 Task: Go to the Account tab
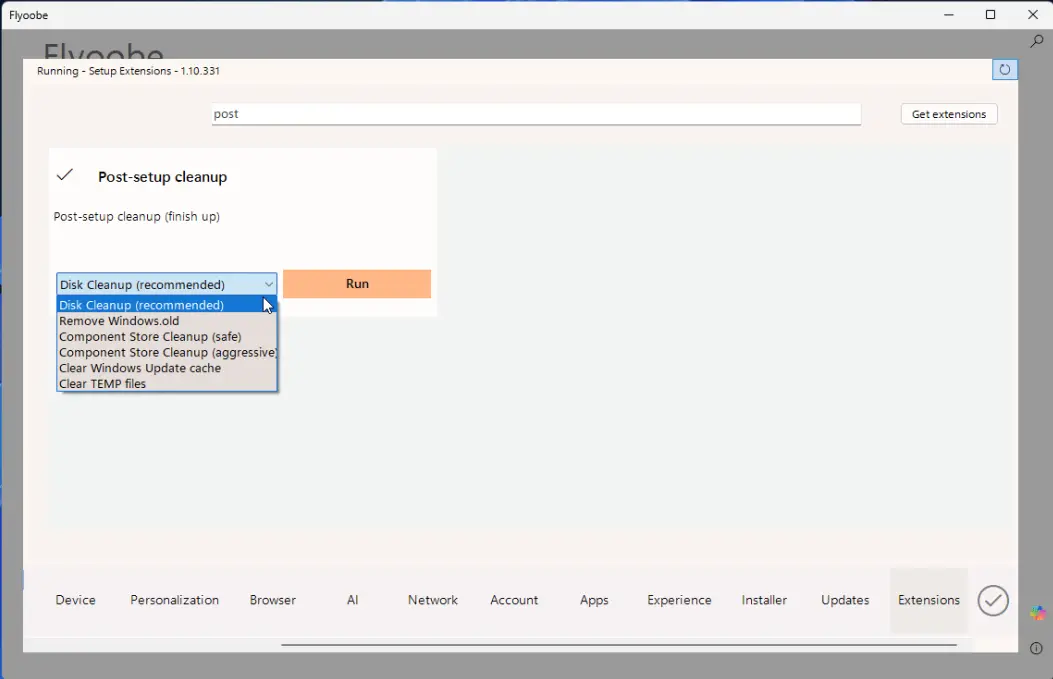click(514, 600)
